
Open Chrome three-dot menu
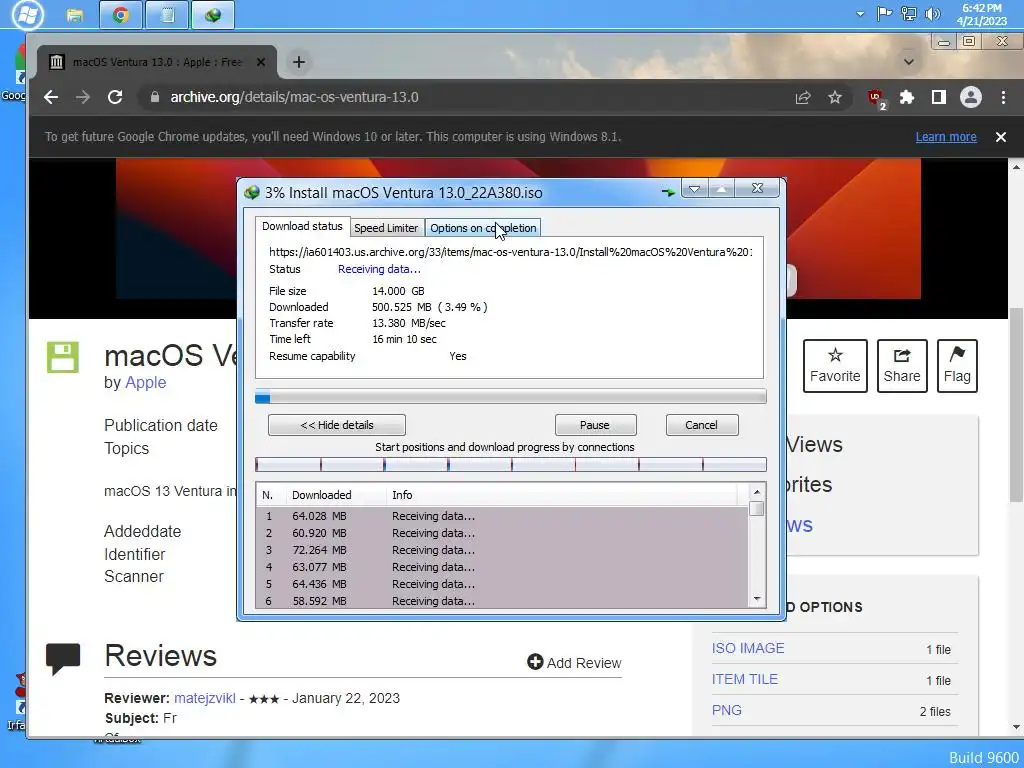coord(1004,97)
